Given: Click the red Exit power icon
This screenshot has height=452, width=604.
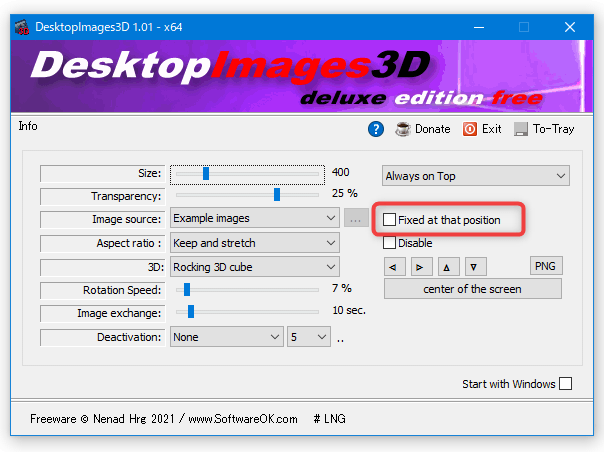Looking at the screenshot, I should (470, 129).
